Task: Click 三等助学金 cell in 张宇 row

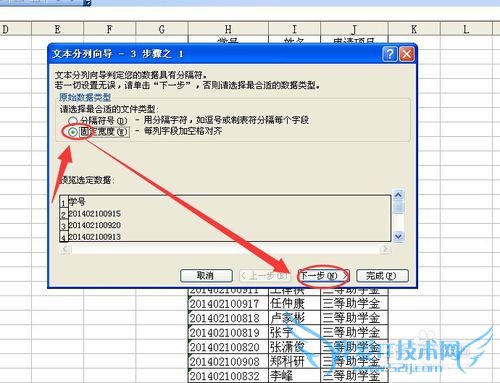Action: coord(354,332)
